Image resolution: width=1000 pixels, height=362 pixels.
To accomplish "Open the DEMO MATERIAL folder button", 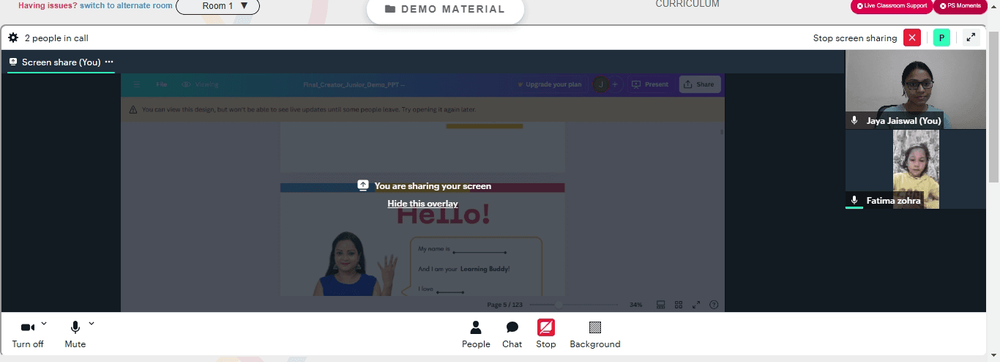I will (445, 10).
